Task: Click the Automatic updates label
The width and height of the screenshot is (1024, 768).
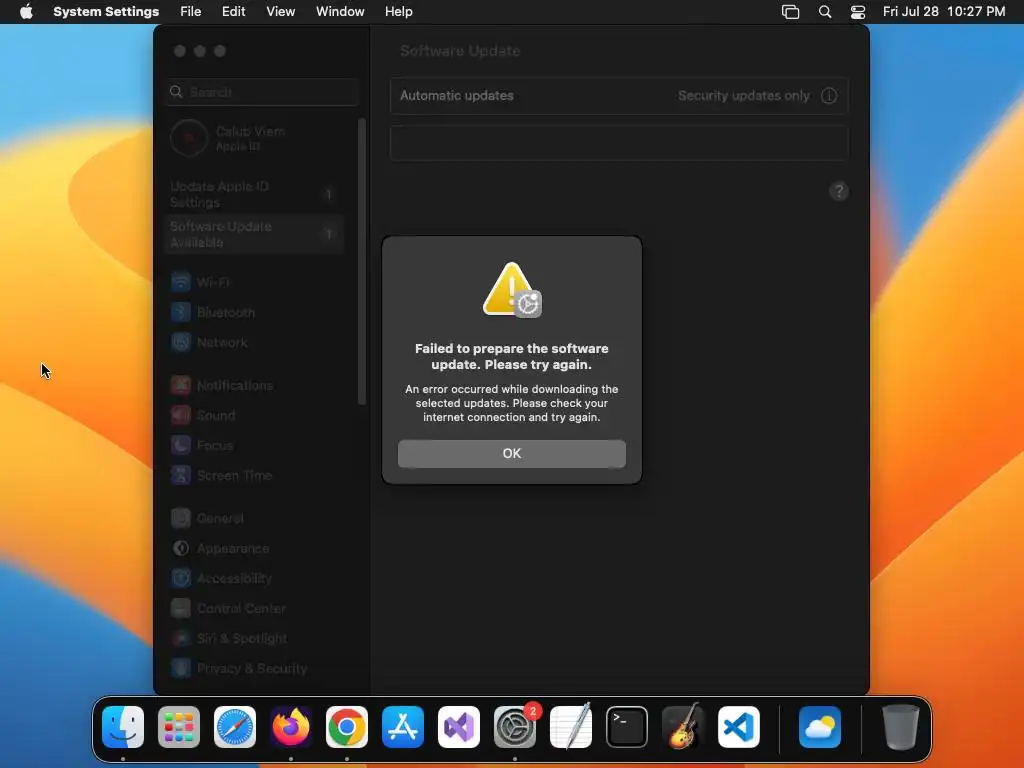Action: pyautogui.click(x=456, y=95)
